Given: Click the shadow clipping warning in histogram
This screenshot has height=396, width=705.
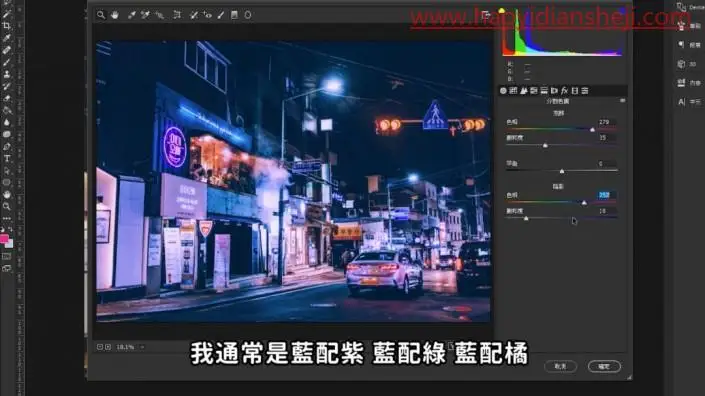Looking at the screenshot, I should (502, 10).
